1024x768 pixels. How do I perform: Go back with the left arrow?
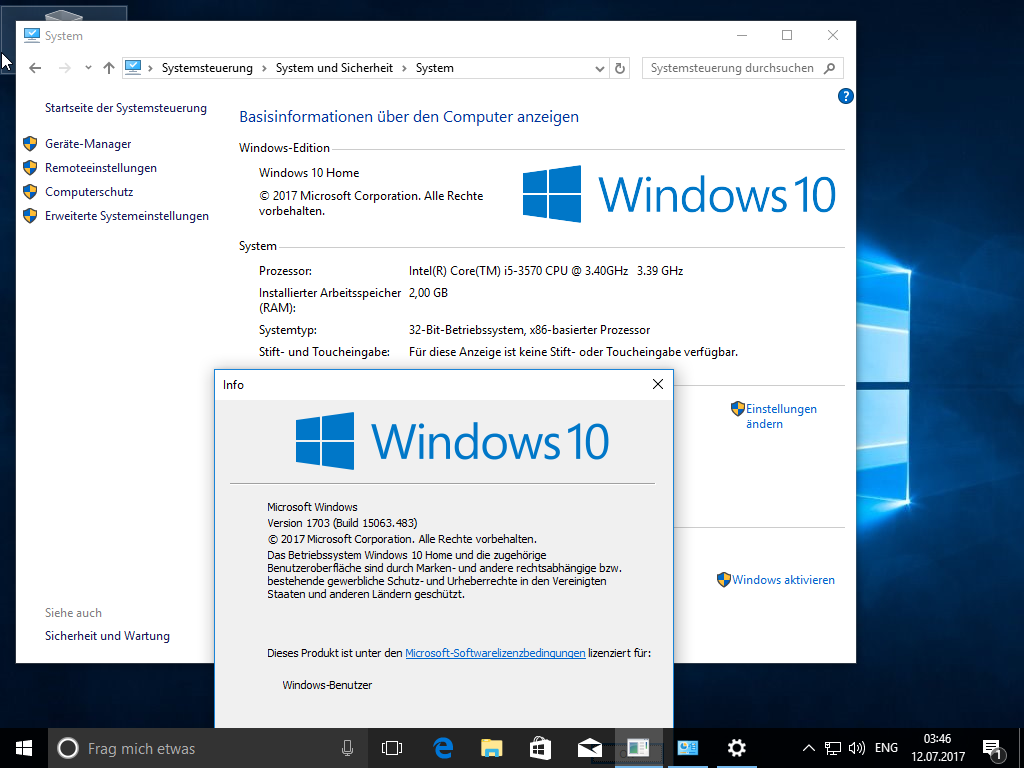click(x=35, y=68)
